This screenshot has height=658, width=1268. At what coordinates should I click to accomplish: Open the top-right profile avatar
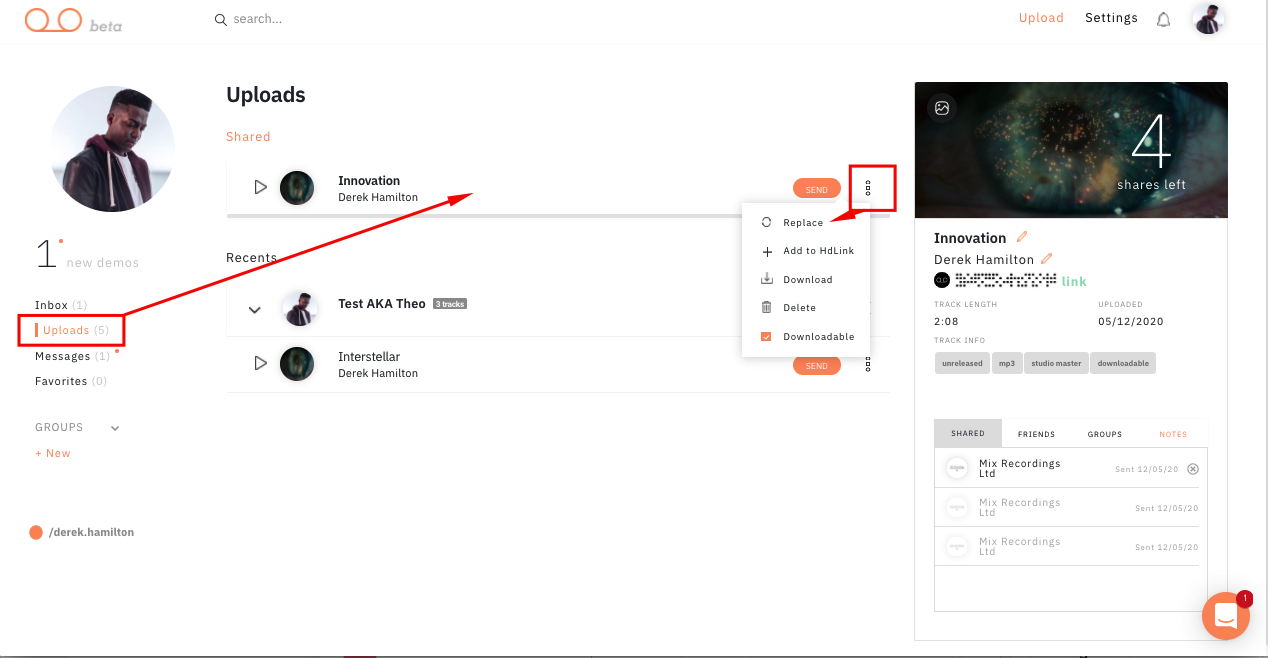tap(1207, 18)
